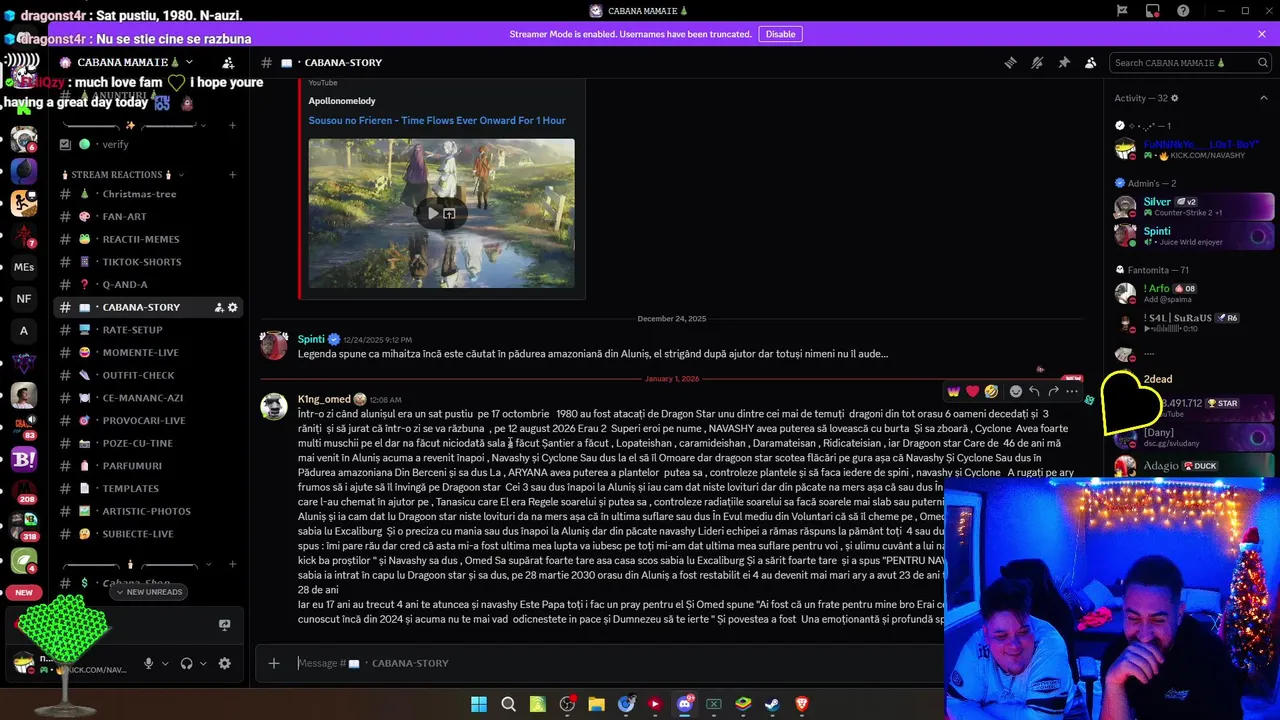Disable Streamer Mode via the Disable button
Image resolution: width=1280 pixels, height=720 pixels.
[x=780, y=34]
